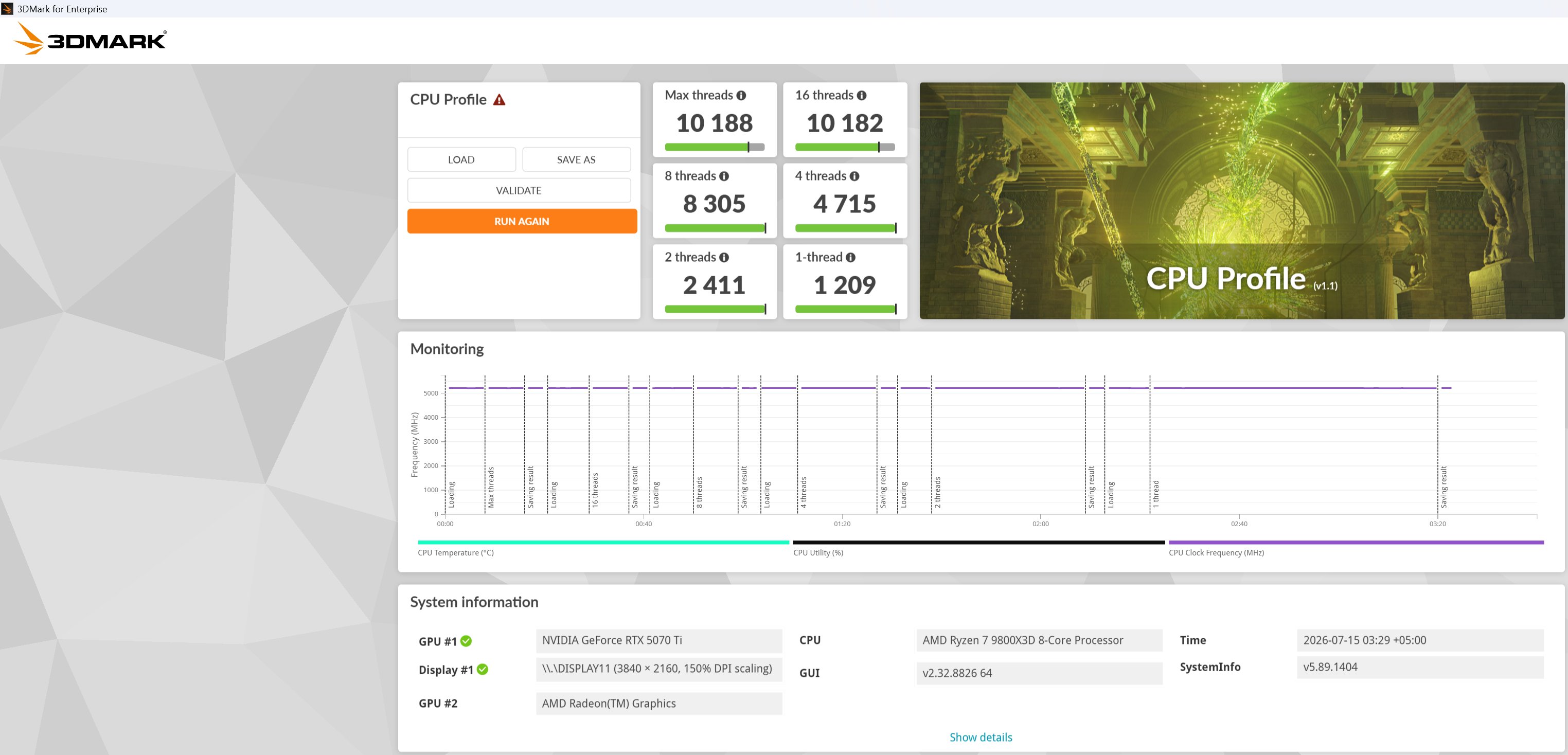Click the LOAD button
The height and width of the screenshot is (755, 1568).
coord(461,159)
